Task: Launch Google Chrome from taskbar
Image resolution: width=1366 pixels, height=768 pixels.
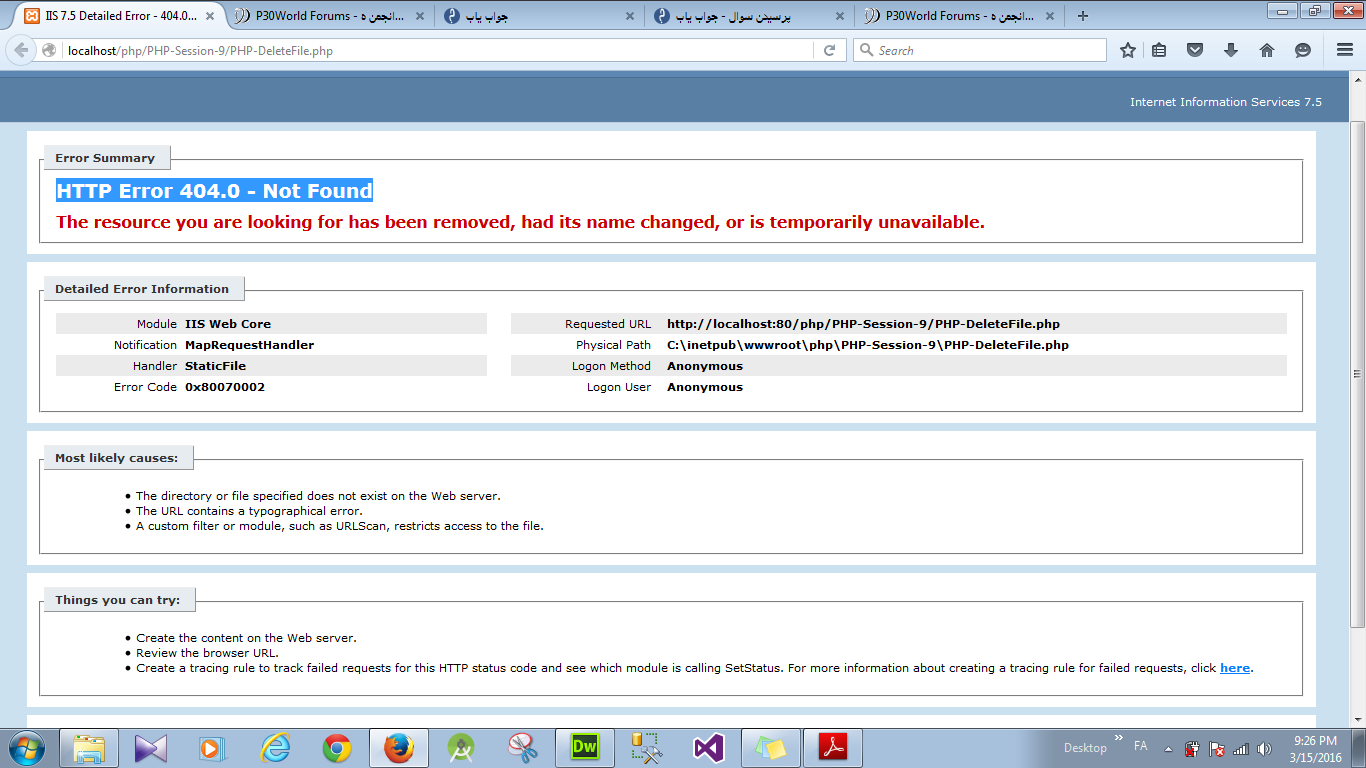Action: pos(336,747)
